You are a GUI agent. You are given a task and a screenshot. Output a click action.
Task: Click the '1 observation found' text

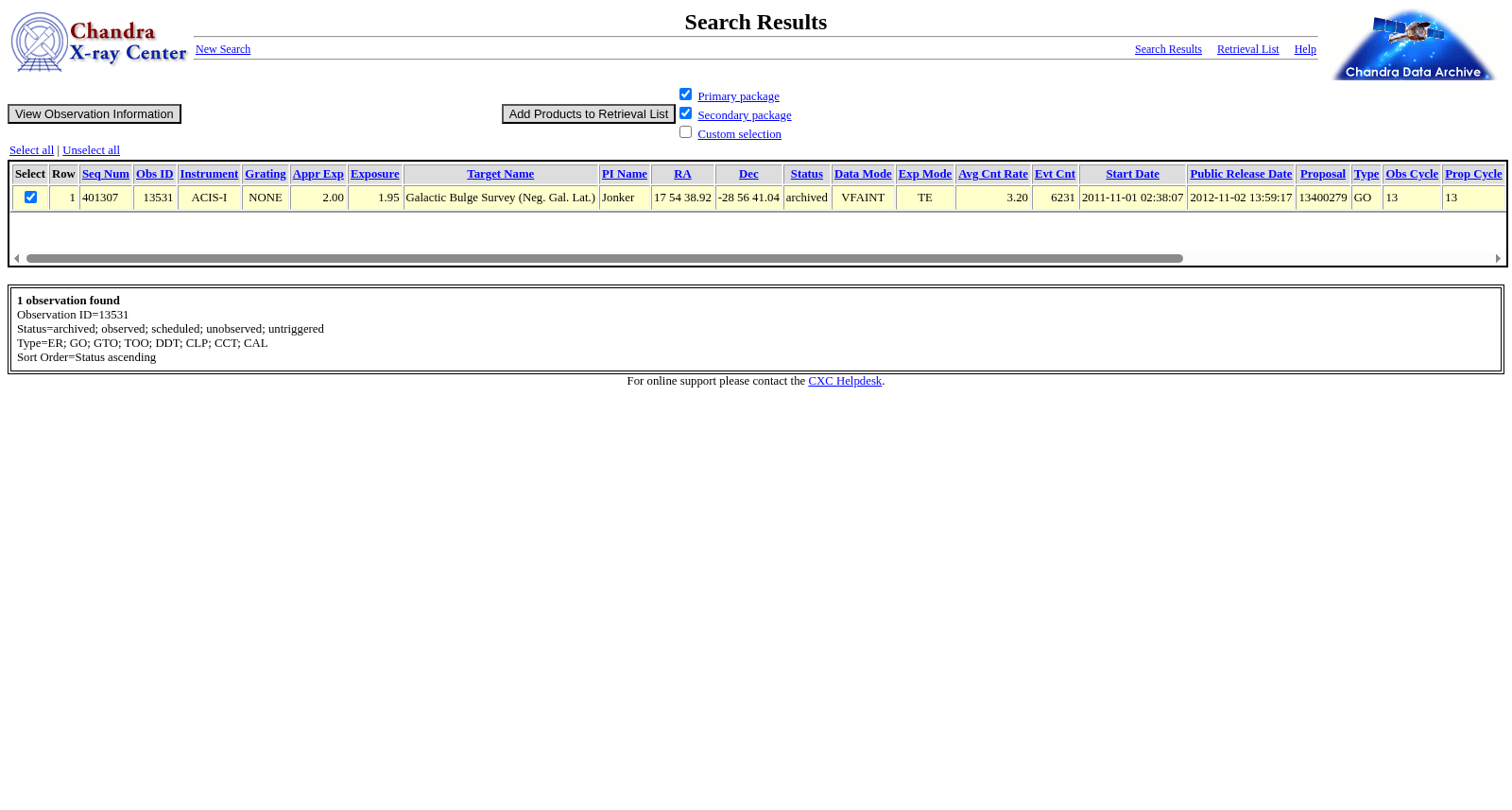click(68, 301)
